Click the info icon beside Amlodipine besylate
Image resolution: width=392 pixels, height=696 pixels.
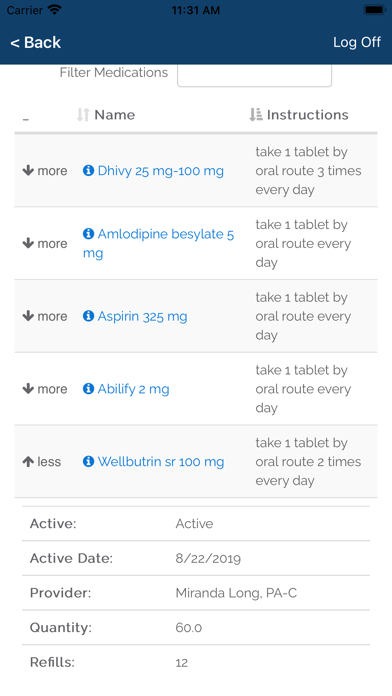[88, 233]
